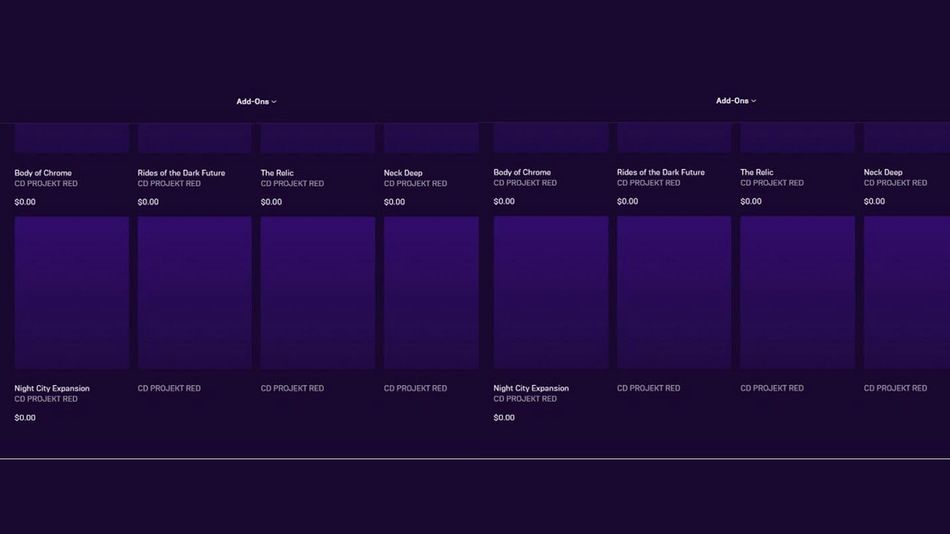
Task: Click $0.00 price under The Relic, left-hand page
Action: 271,202
